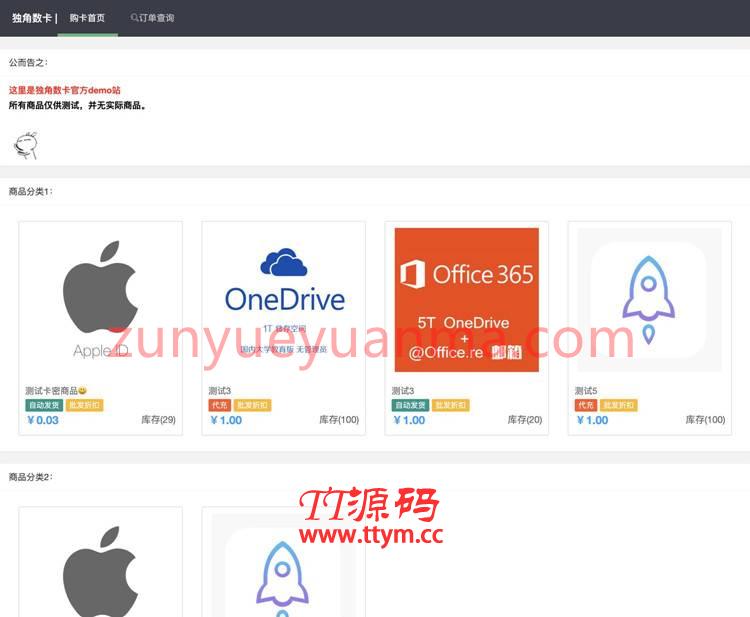750x617 pixels.
Task: Click the orange 批发折扣 tag on 测试卡密商品 card
Action: point(85,405)
